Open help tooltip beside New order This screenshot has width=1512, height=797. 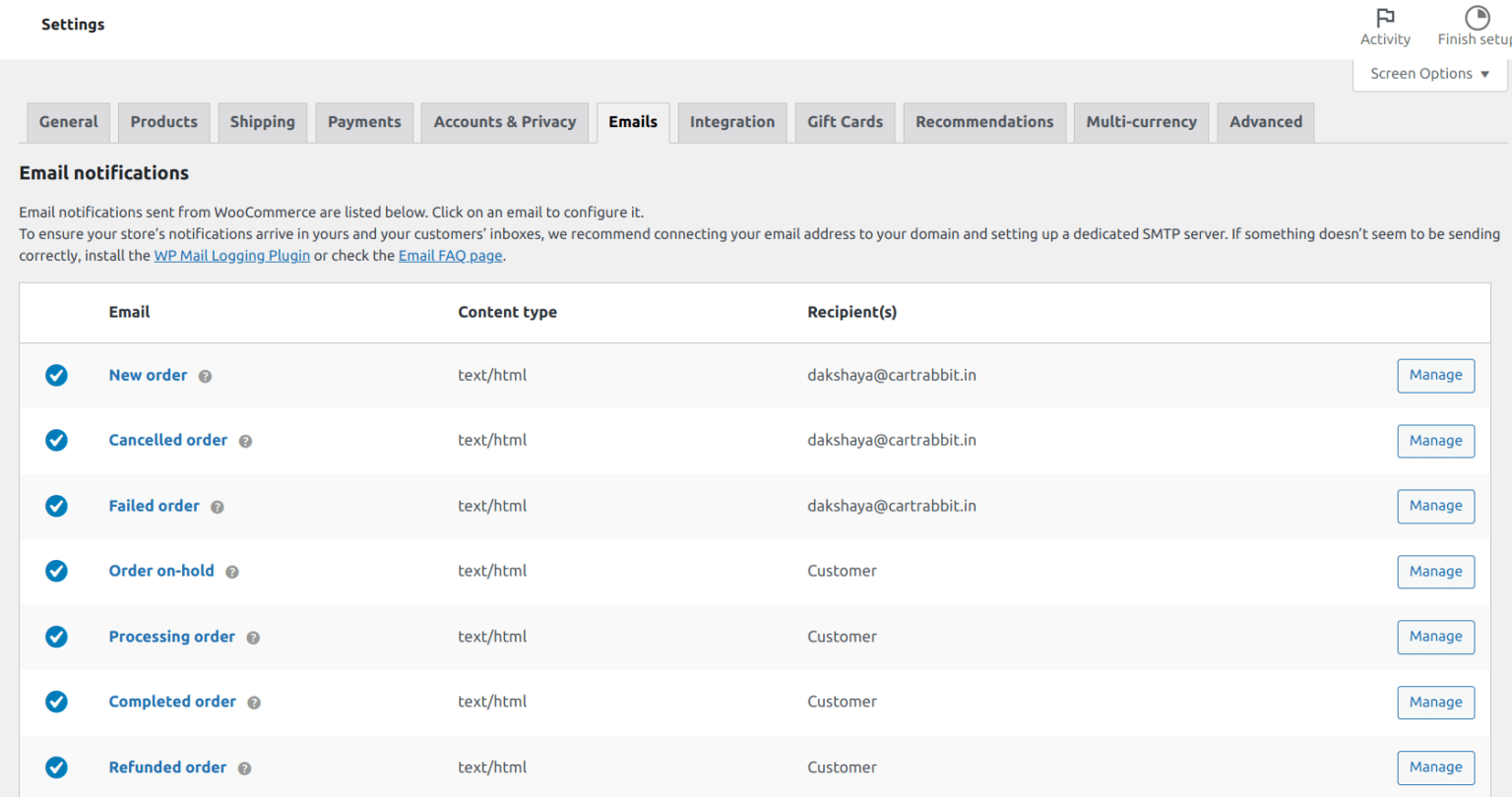point(204,376)
